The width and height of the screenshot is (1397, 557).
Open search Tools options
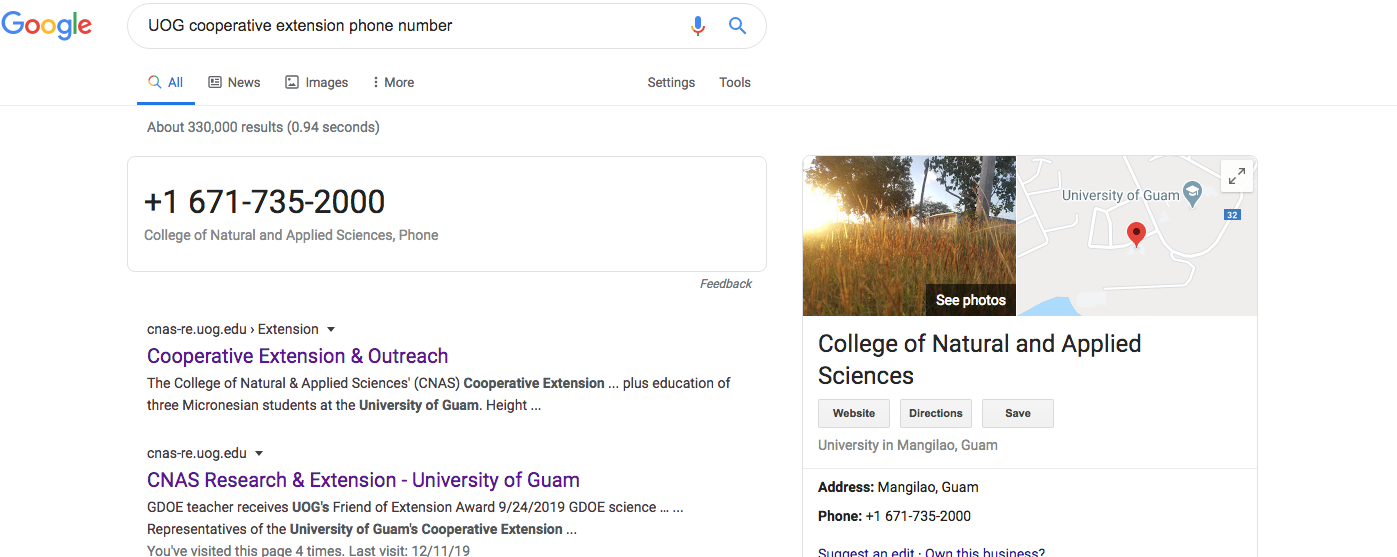point(735,82)
